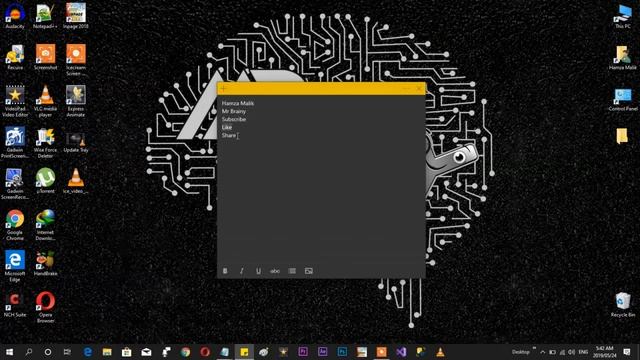Select the Wise Force Deleter icon
This screenshot has width=640, height=360.
[x=45, y=142]
